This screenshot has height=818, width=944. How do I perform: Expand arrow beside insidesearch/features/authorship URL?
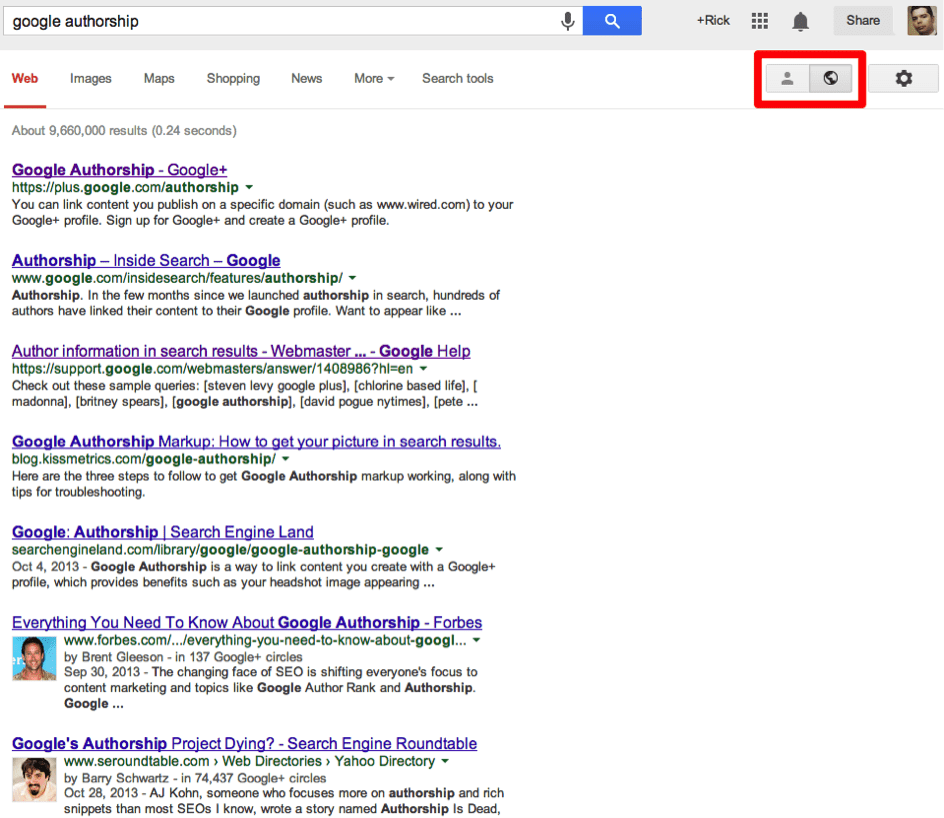coord(353,278)
